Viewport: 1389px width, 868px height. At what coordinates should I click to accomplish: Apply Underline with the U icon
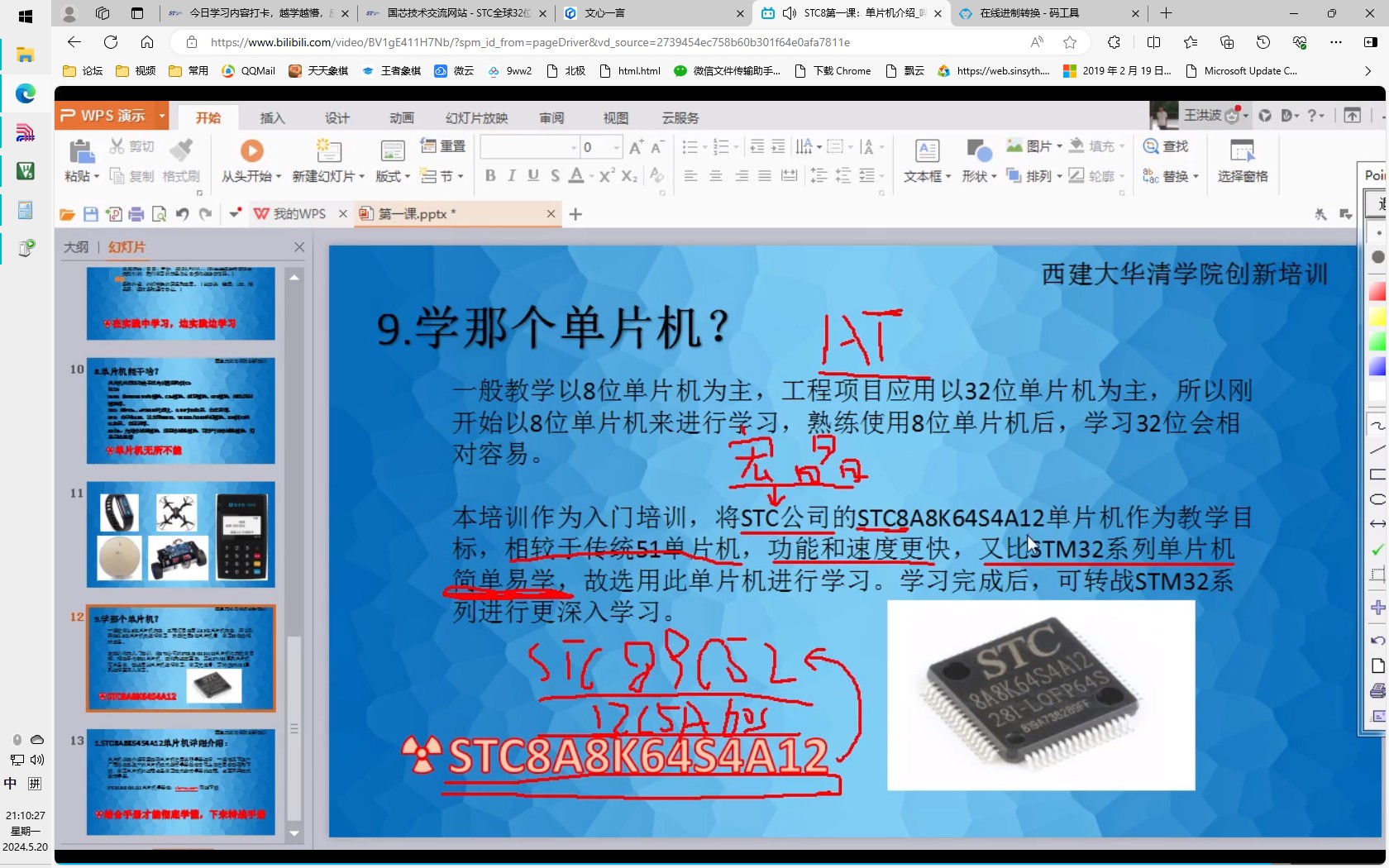tap(533, 175)
